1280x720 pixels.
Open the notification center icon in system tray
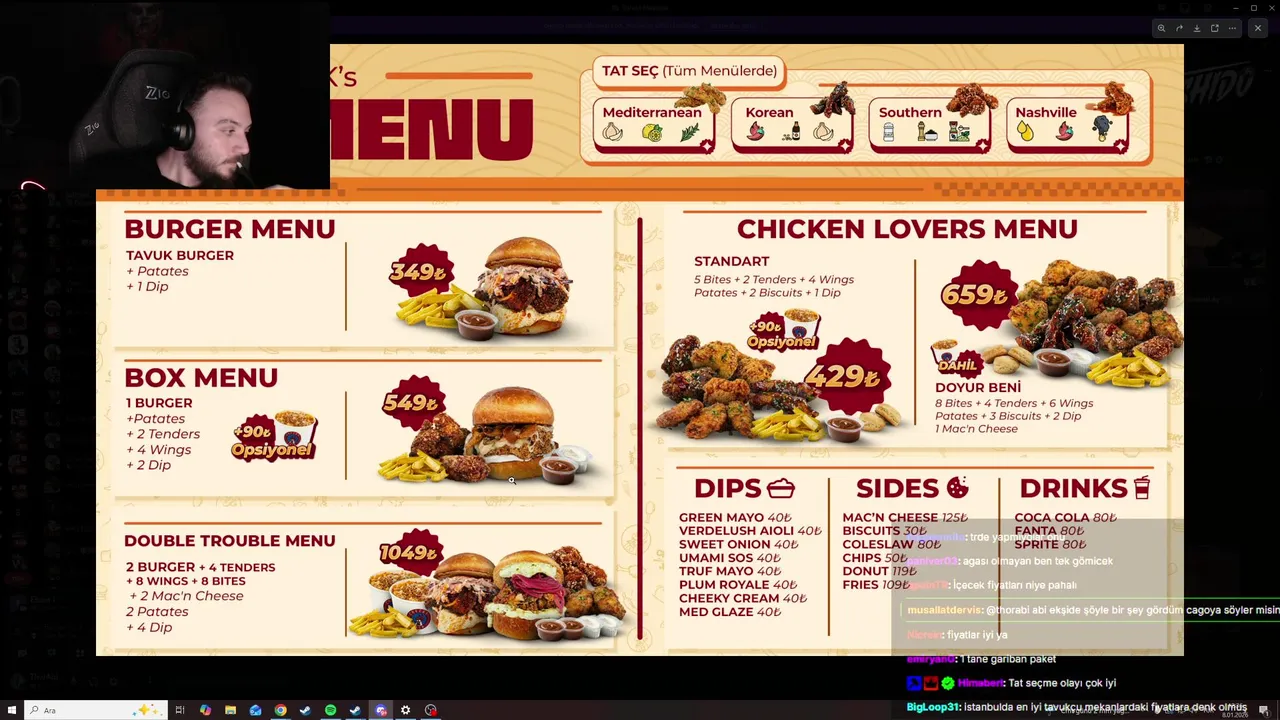(1264, 710)
